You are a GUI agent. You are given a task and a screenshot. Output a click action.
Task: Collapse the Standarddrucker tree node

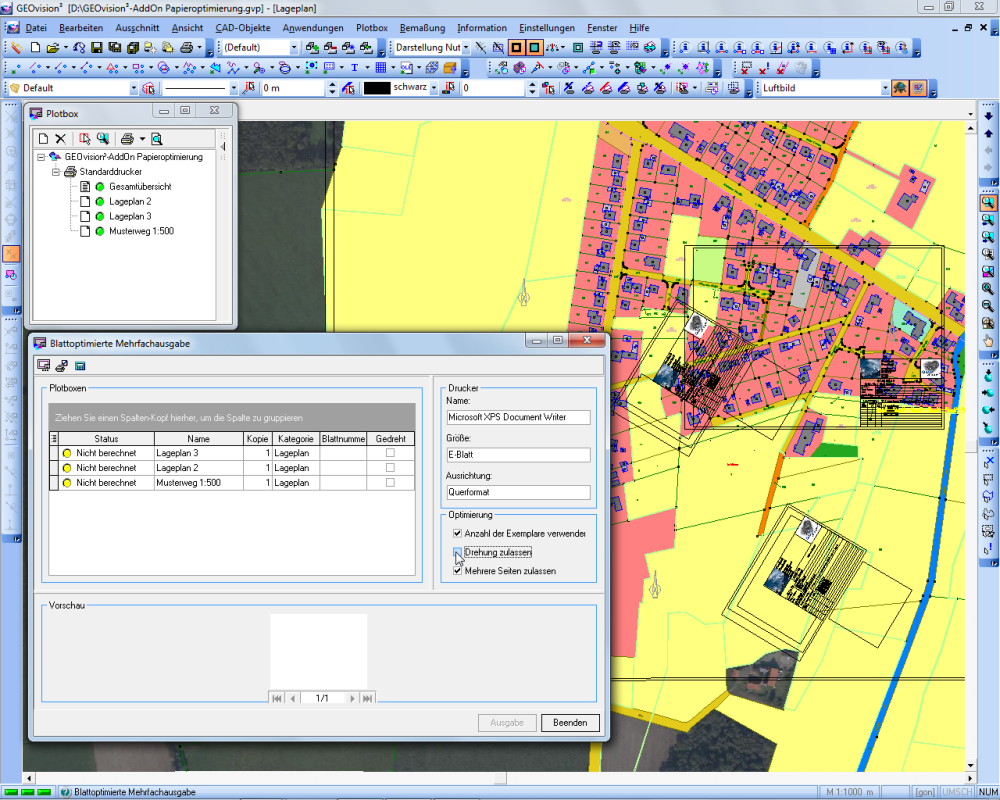[x=57, y=172]
